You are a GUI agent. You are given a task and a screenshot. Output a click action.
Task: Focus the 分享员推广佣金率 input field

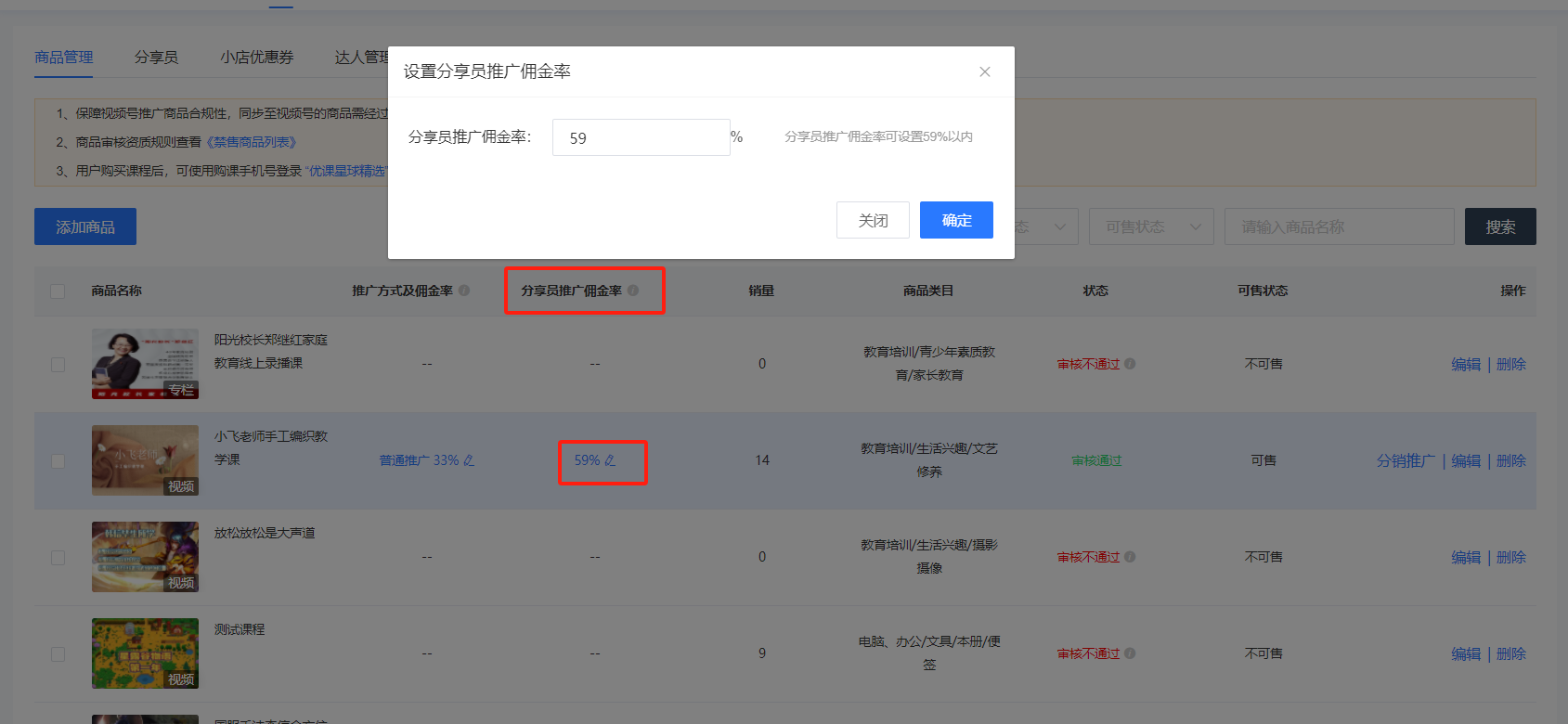click(641, 137)
